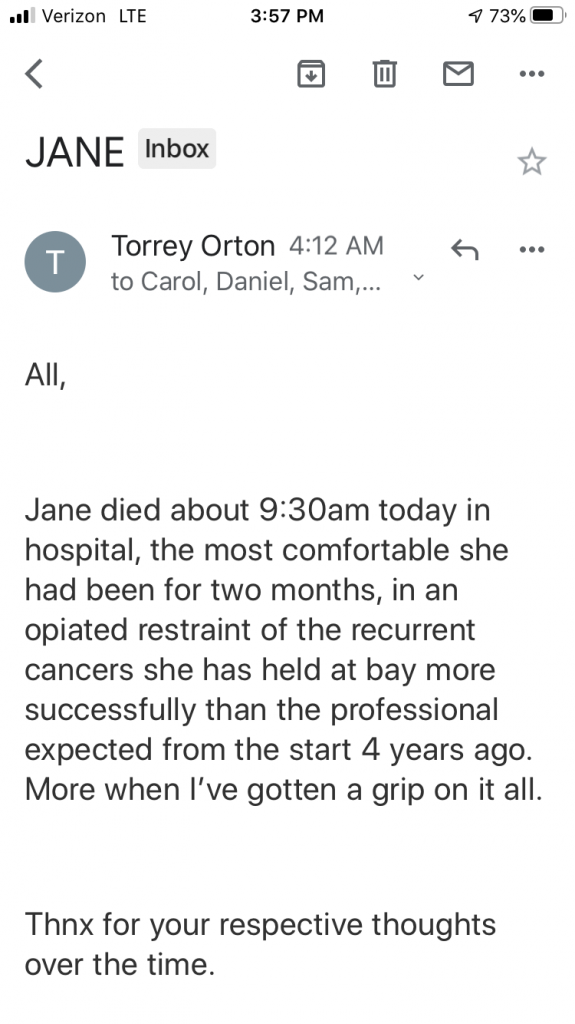Tap the email body paragraph about Jane

tap(284, 649)
